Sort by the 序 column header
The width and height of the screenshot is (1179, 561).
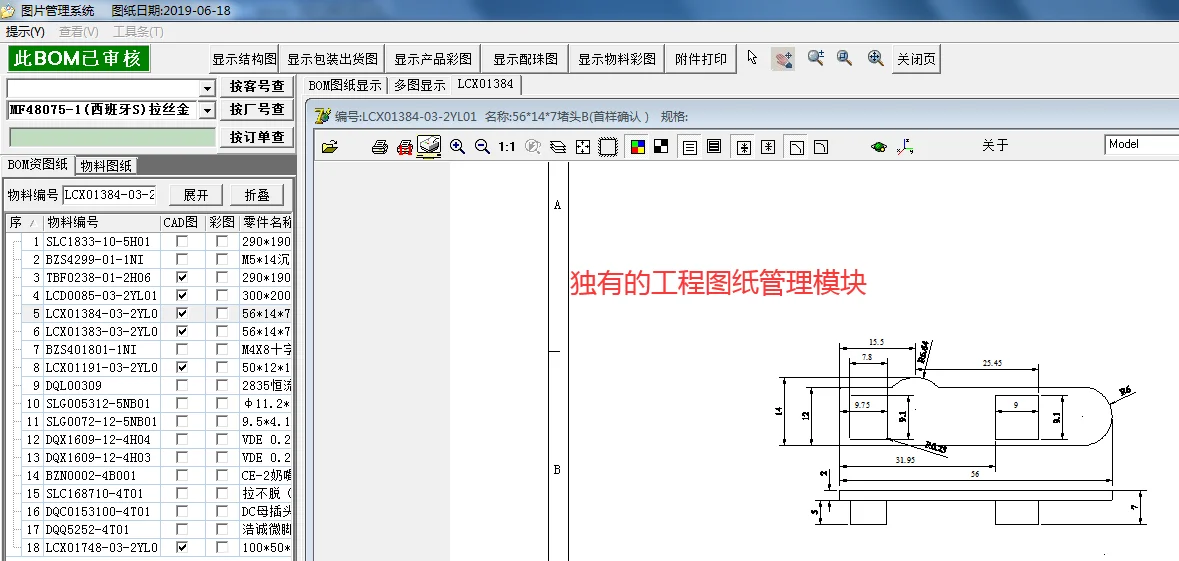click(23, 223)
